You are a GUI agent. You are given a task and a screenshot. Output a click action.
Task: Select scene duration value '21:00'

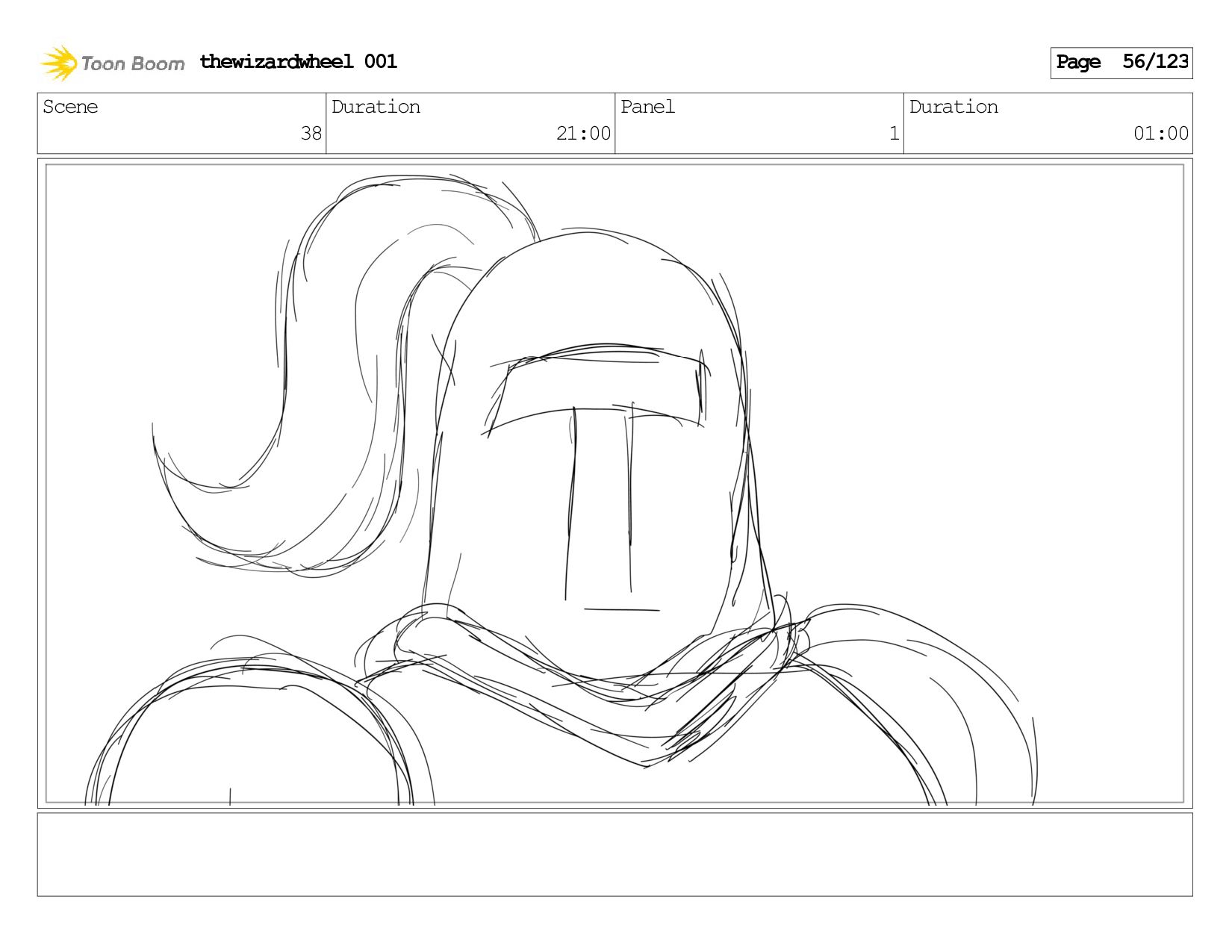[583, 134]
